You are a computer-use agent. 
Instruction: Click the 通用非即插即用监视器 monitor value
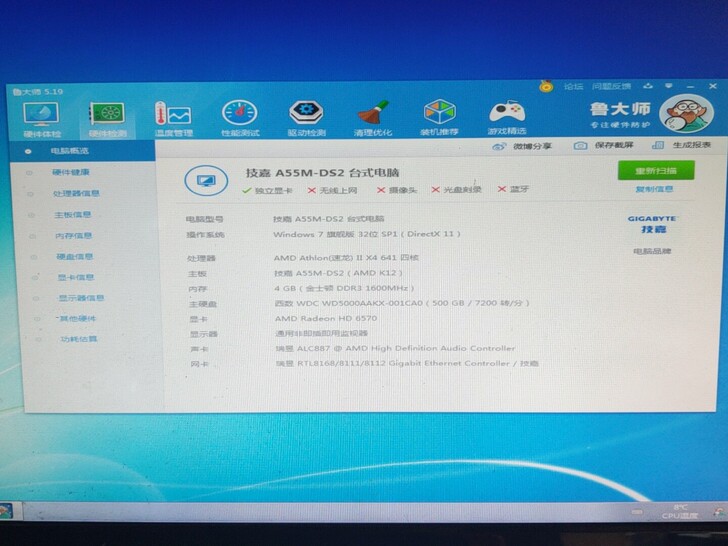321,333
